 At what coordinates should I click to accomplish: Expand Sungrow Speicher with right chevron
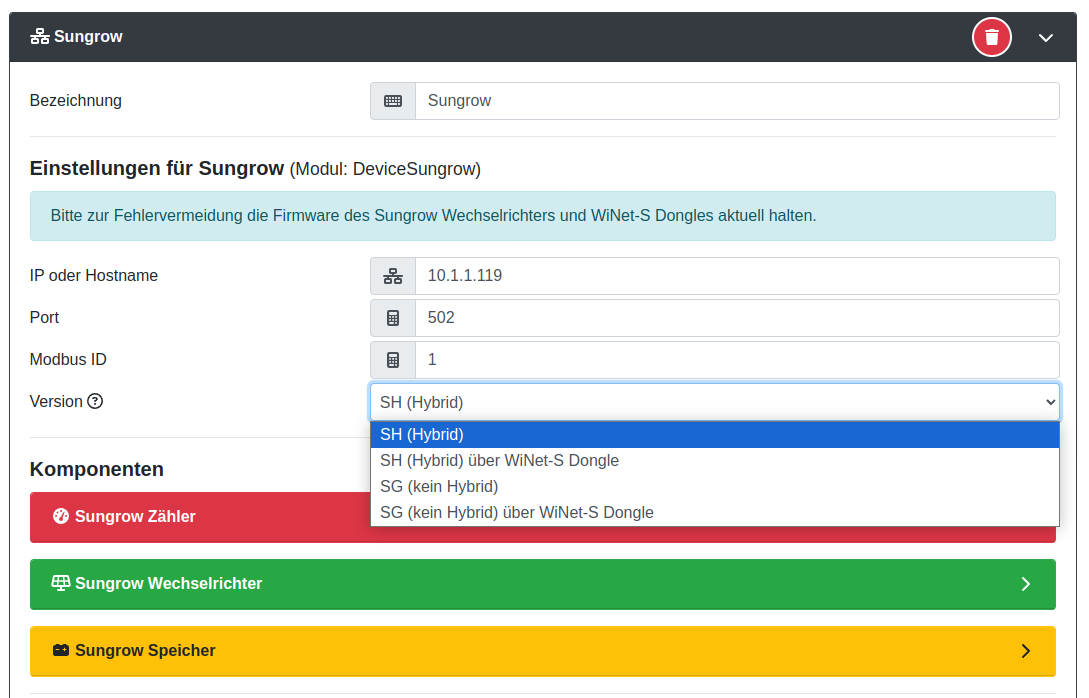(x=1026, y=651)
